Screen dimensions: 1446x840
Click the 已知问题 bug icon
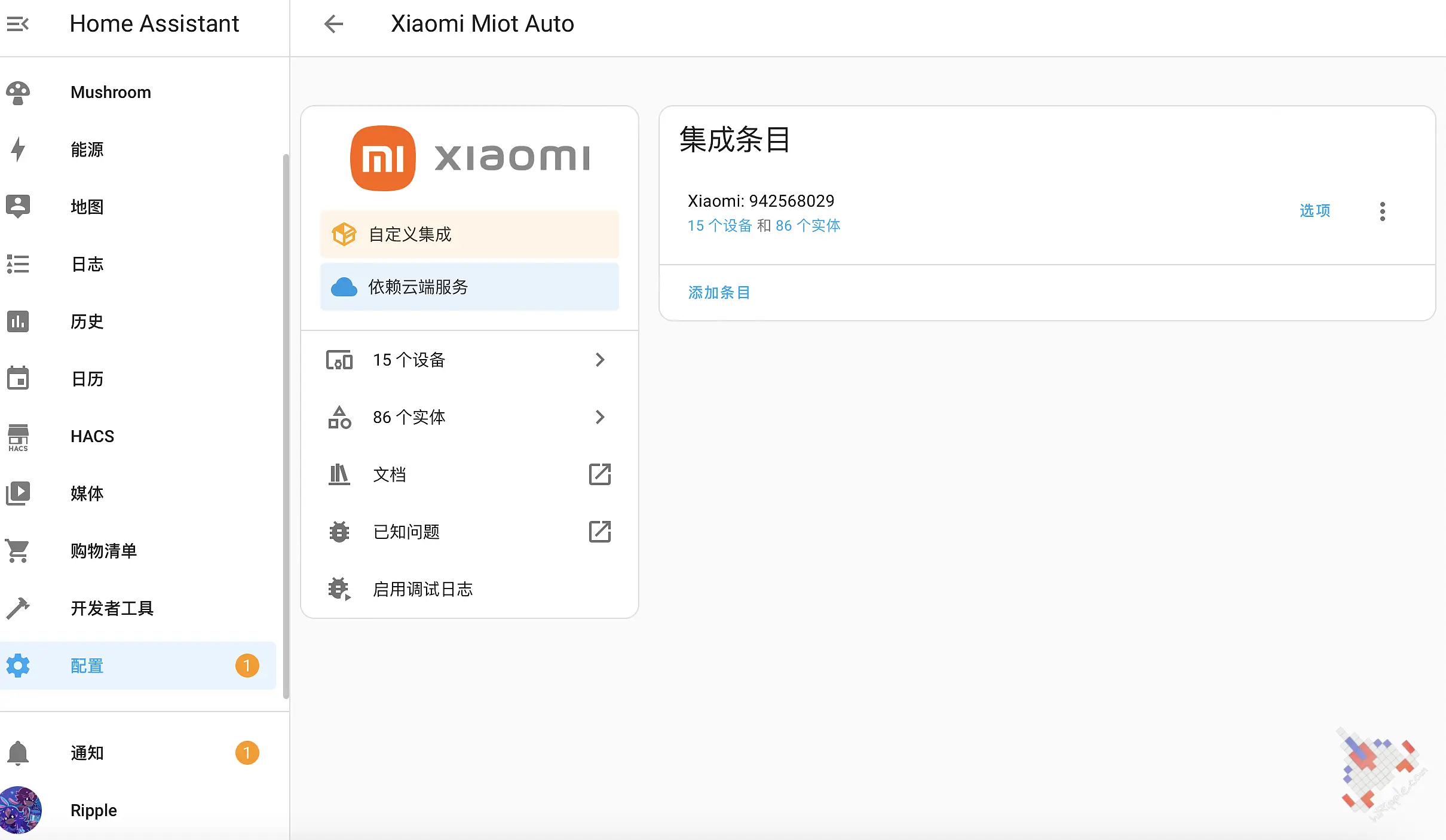tap(339, 532)
